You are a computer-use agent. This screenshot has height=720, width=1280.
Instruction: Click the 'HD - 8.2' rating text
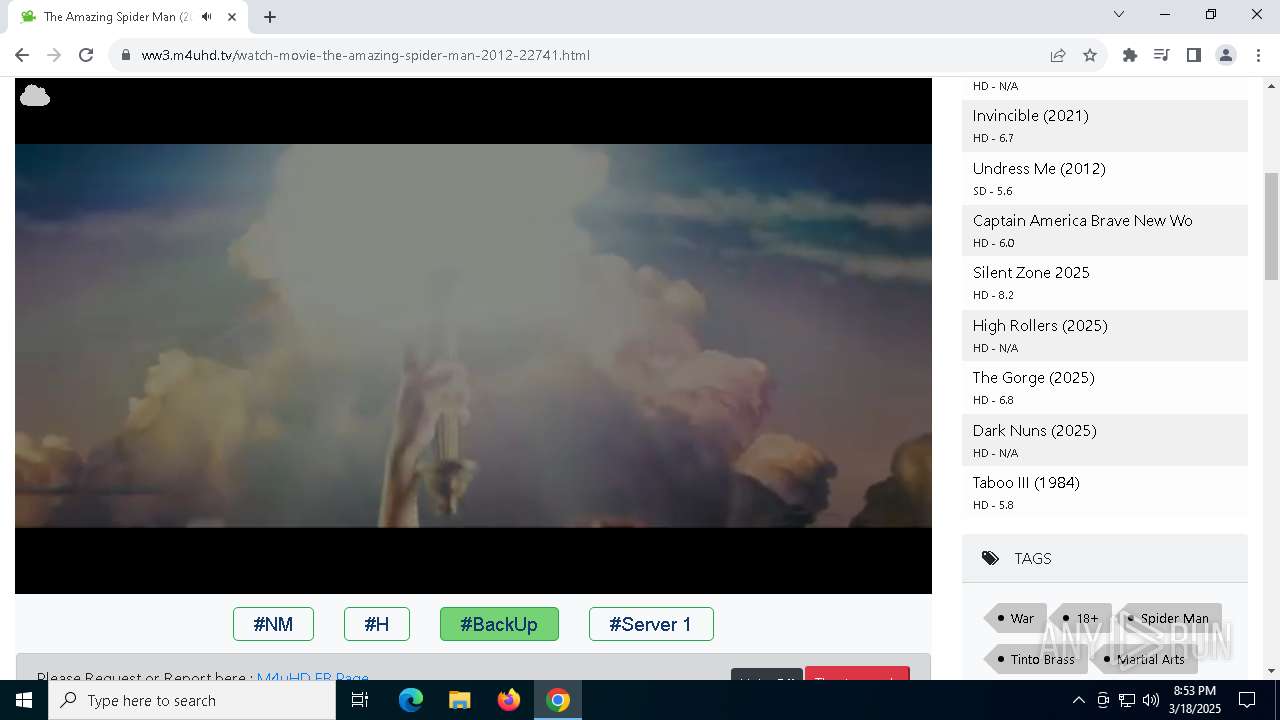tap(993, 295)
